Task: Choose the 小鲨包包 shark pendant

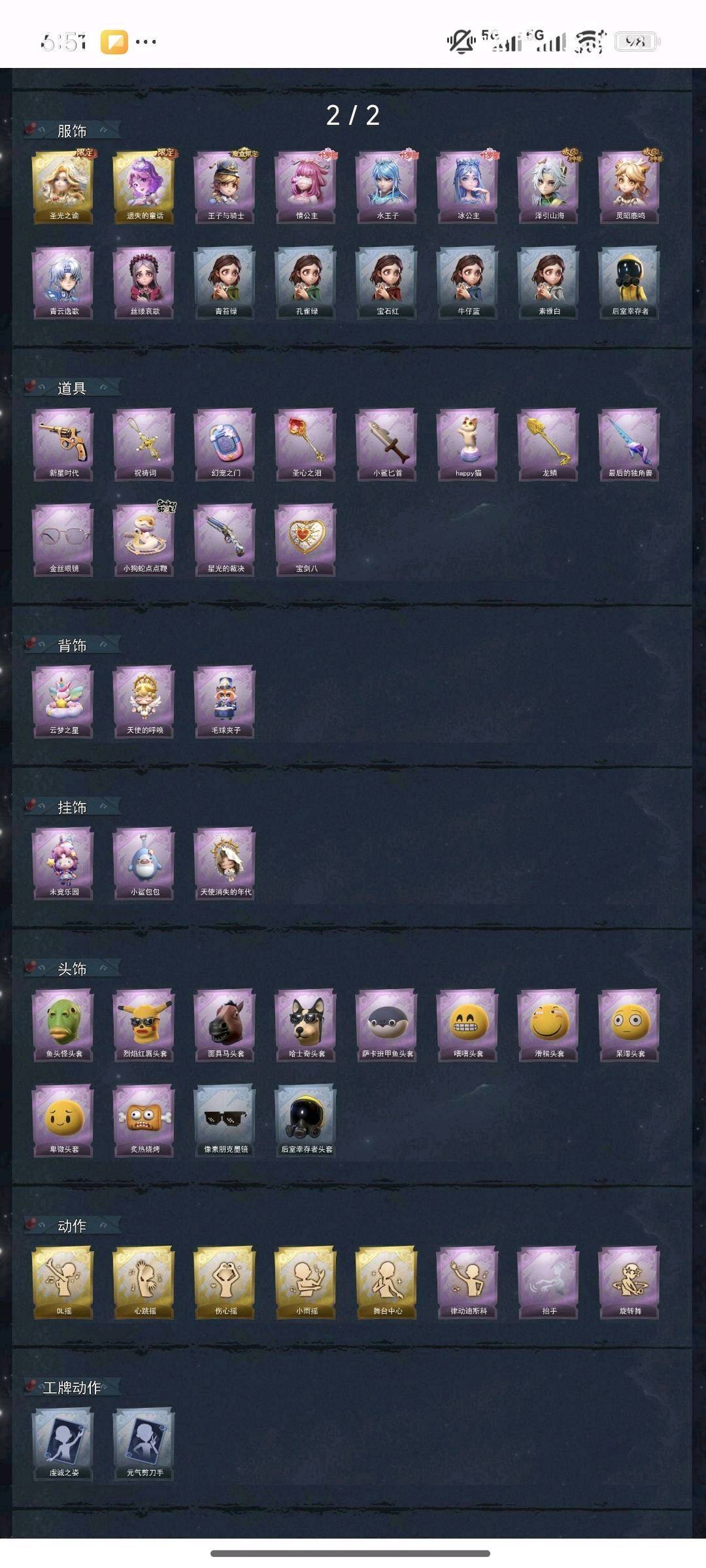Action: click(144, 864)
